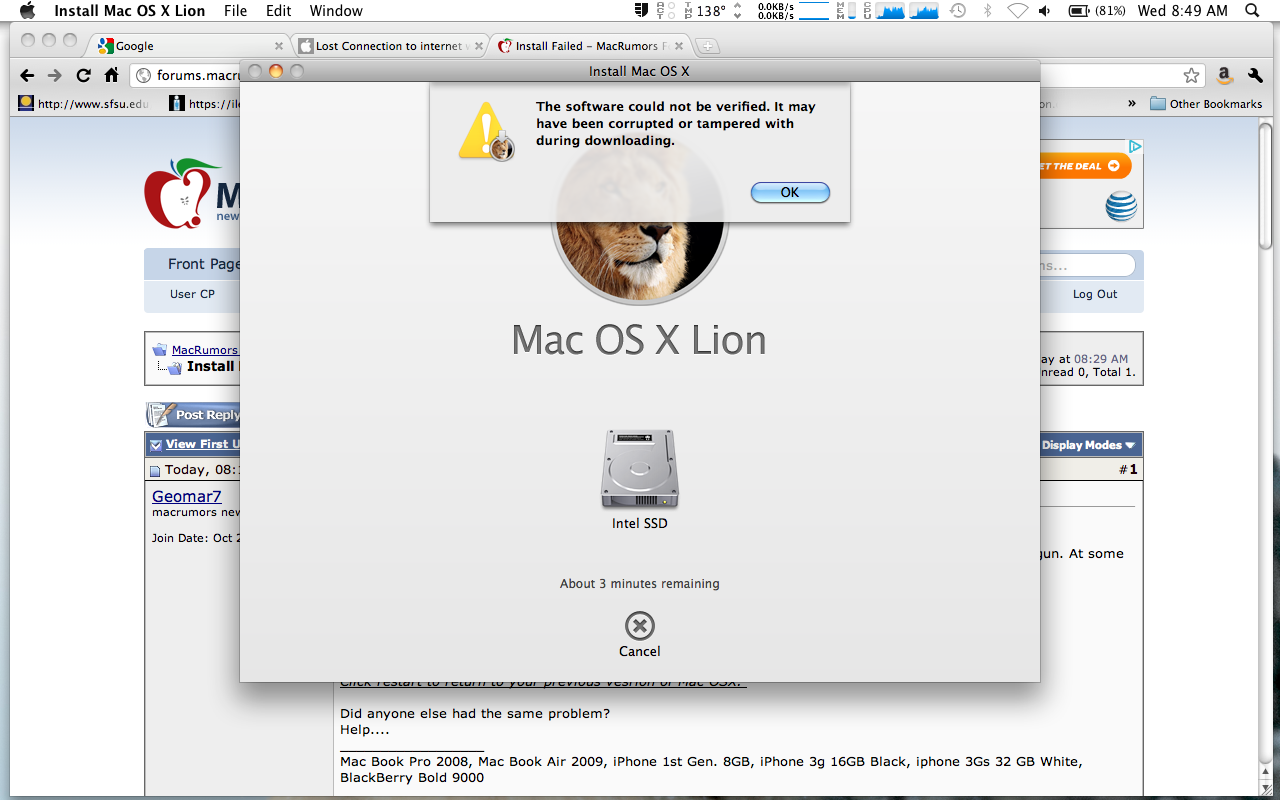Go back in Chrome
This screenshot has height=800, width=1280.
pos(27,75)
